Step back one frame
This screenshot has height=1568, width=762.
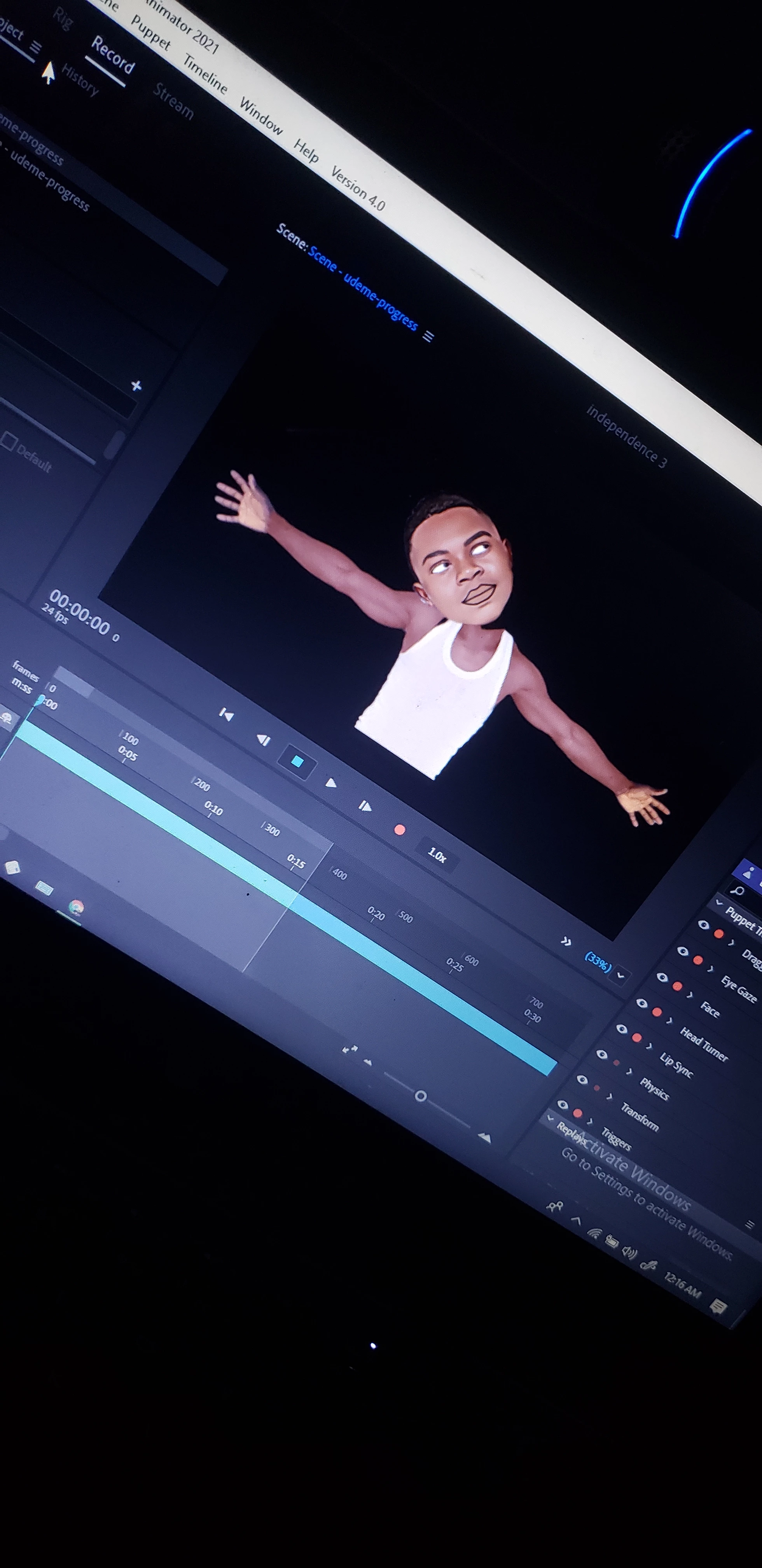[x=264, y=740]
